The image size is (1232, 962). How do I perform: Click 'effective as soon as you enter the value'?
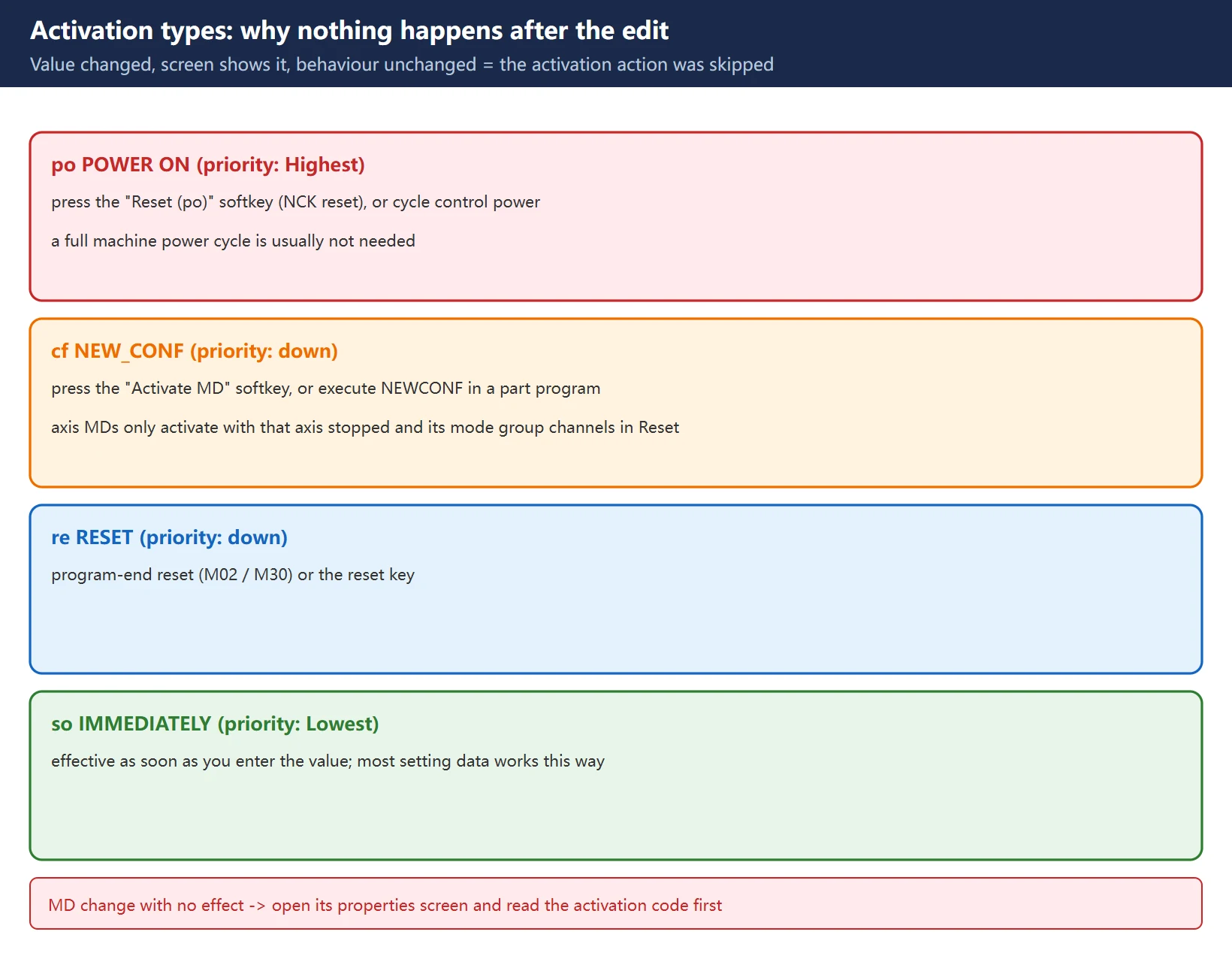328,761
